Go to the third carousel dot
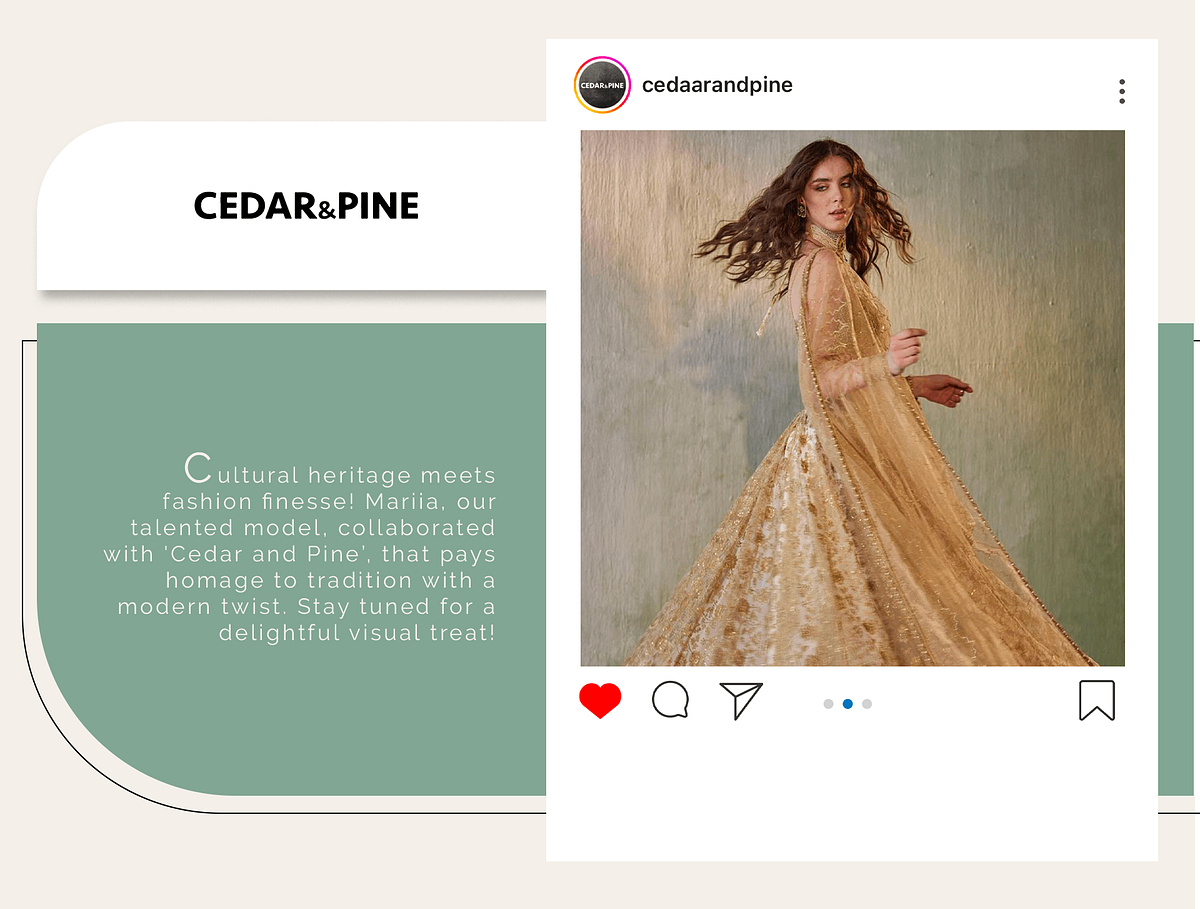1200x909 pixels. [867, 704]
